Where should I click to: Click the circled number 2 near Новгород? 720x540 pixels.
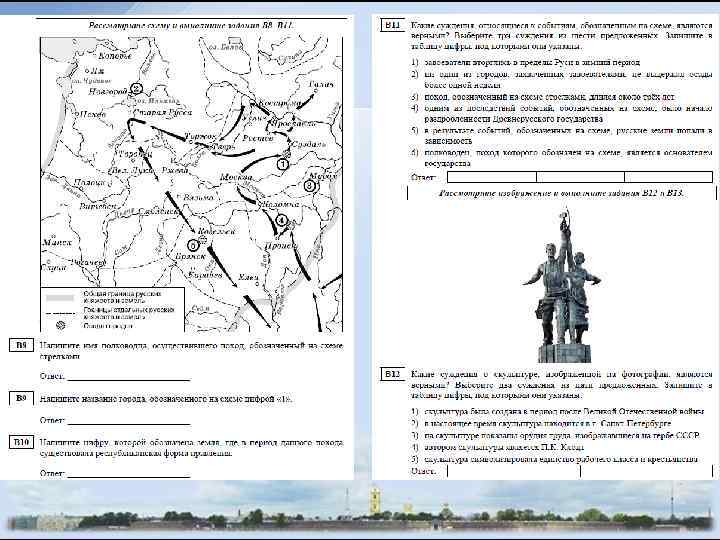[x=136, y=88]
